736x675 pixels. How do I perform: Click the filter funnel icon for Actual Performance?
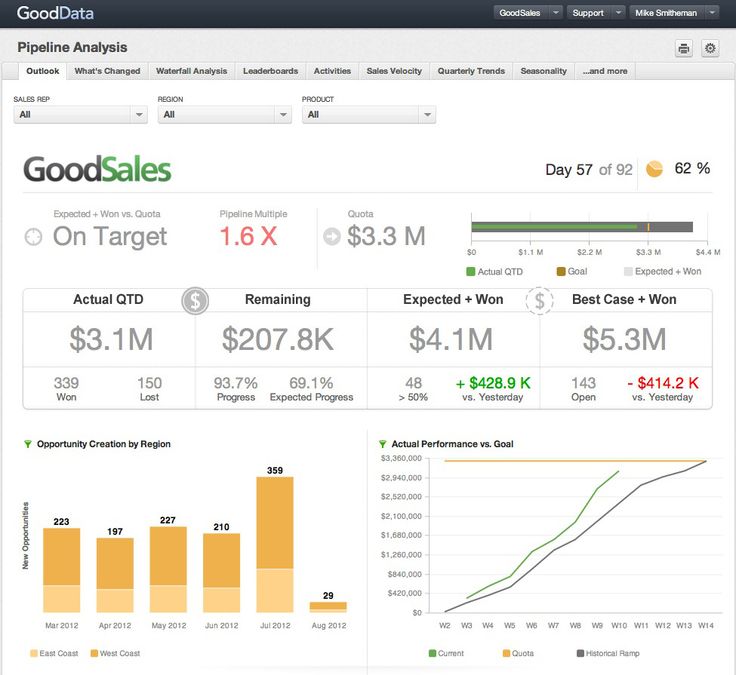click(383, 444)
